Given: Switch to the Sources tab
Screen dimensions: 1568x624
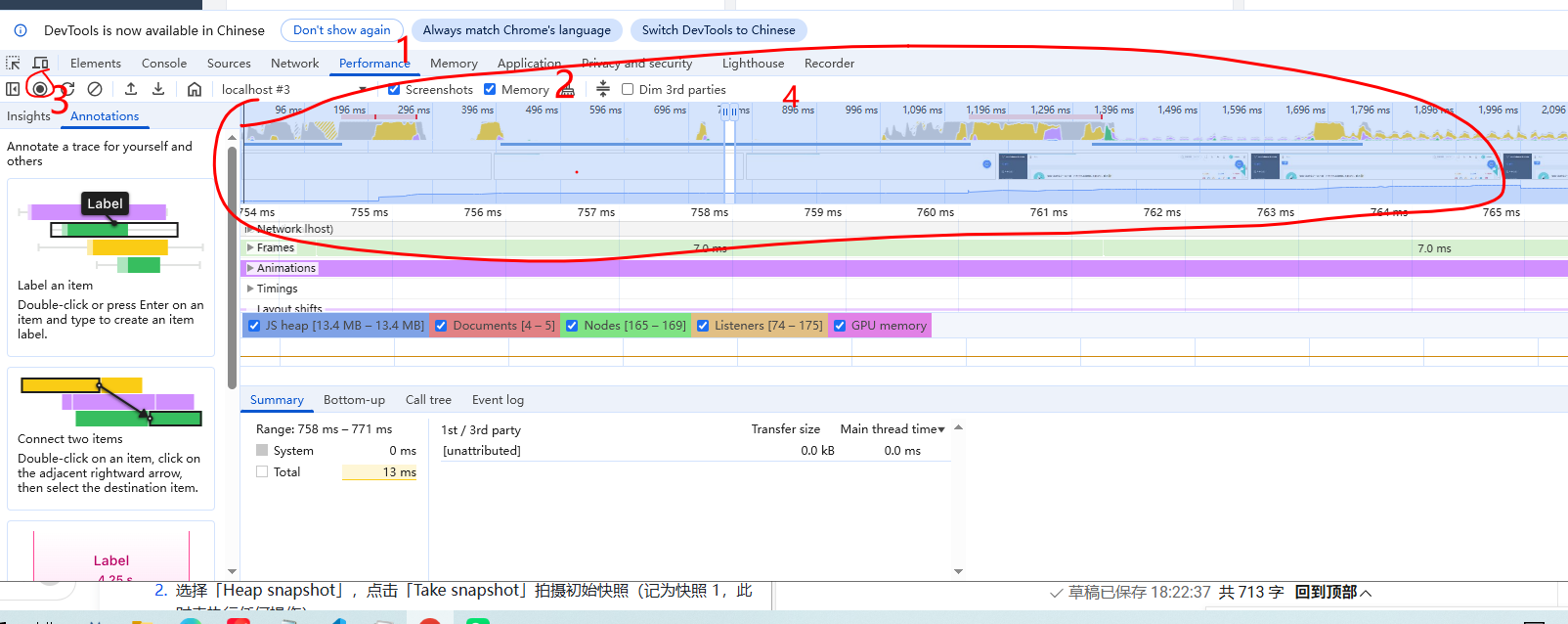Looking at the screenshot, I should pos(229,63).
